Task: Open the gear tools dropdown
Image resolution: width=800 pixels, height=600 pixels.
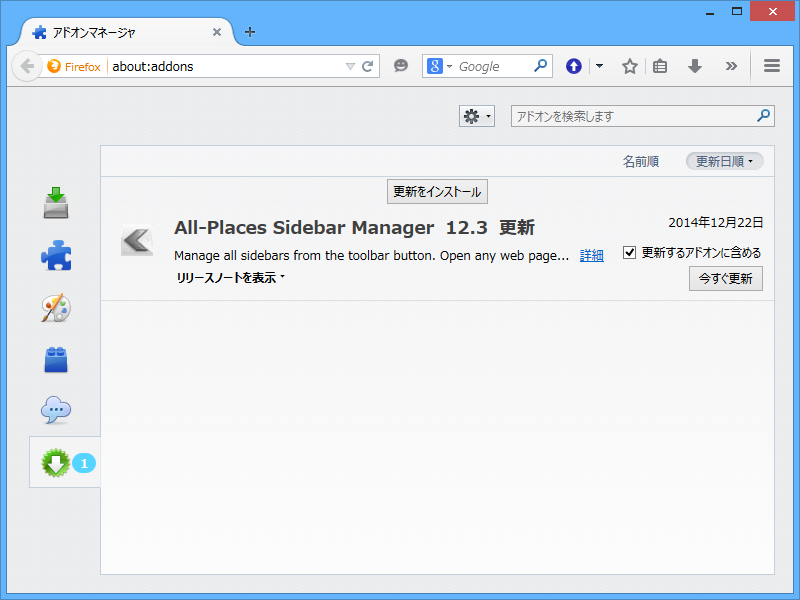Action: (476, 117)
